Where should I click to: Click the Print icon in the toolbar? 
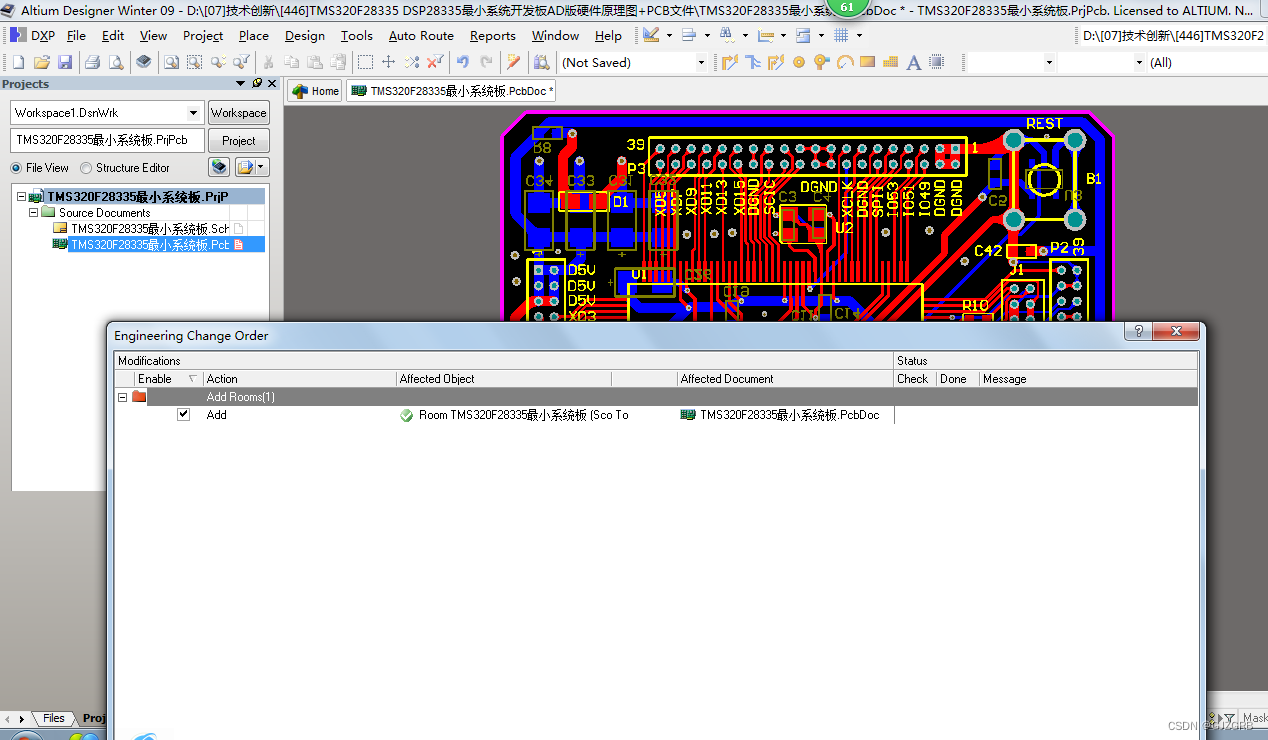coord(92,62)
